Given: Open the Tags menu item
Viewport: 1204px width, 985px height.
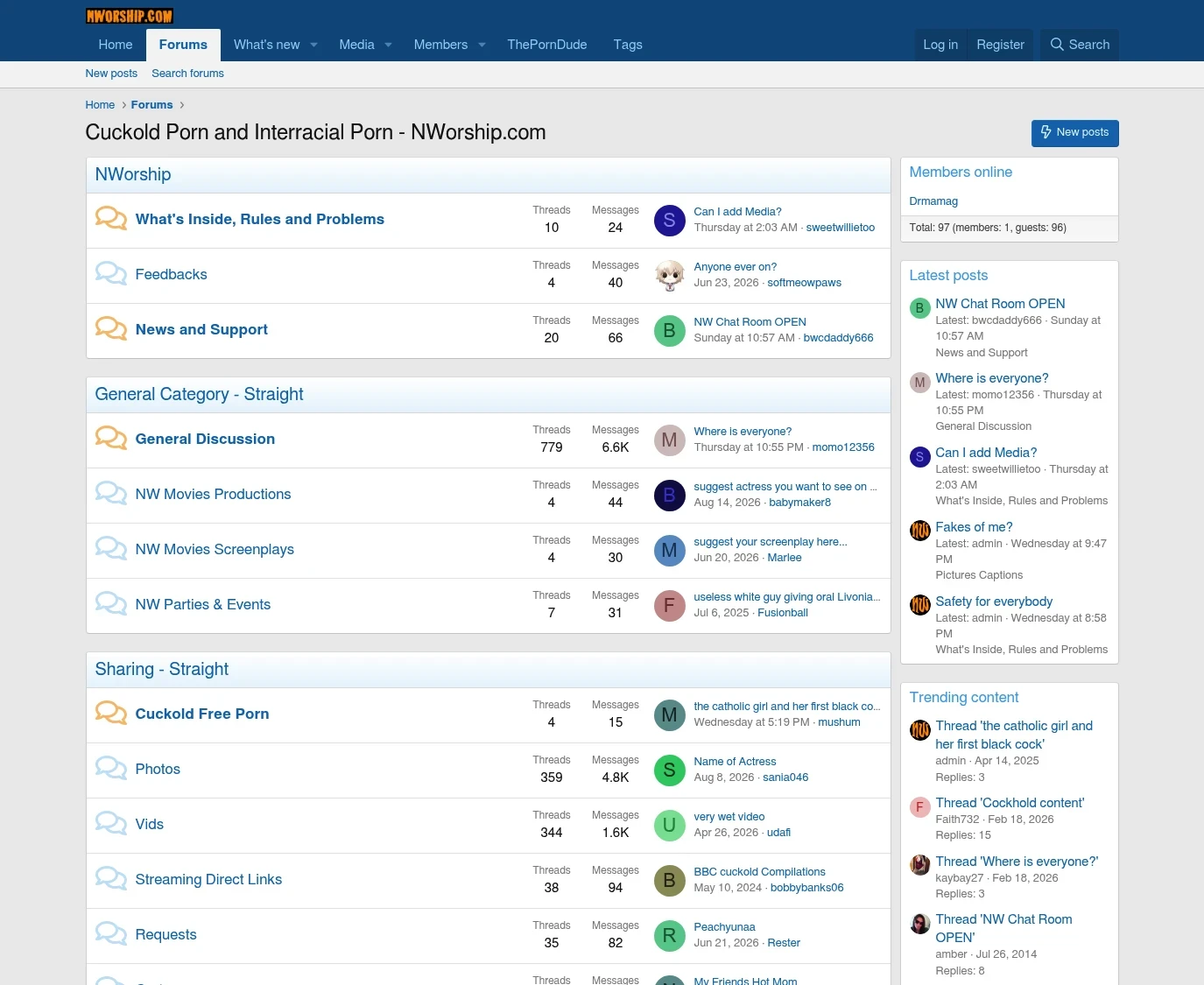Looking at the screenshot, I should point(628,45).
